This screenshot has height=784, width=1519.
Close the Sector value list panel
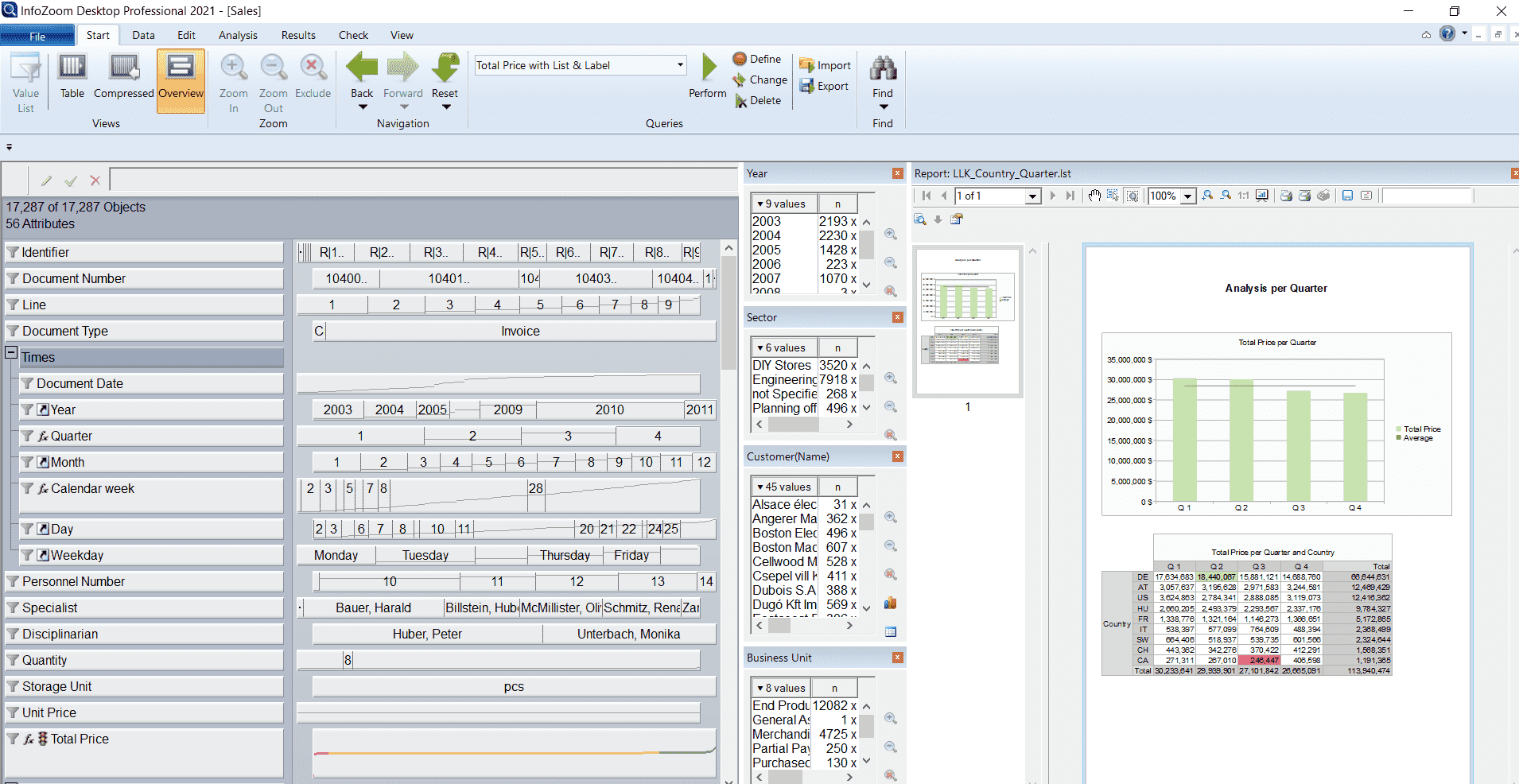point(897,317)
